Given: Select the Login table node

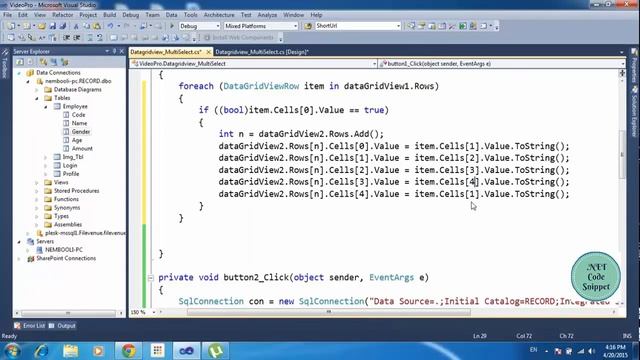Looking at the screenshot, I should click(x=70, y=165).
